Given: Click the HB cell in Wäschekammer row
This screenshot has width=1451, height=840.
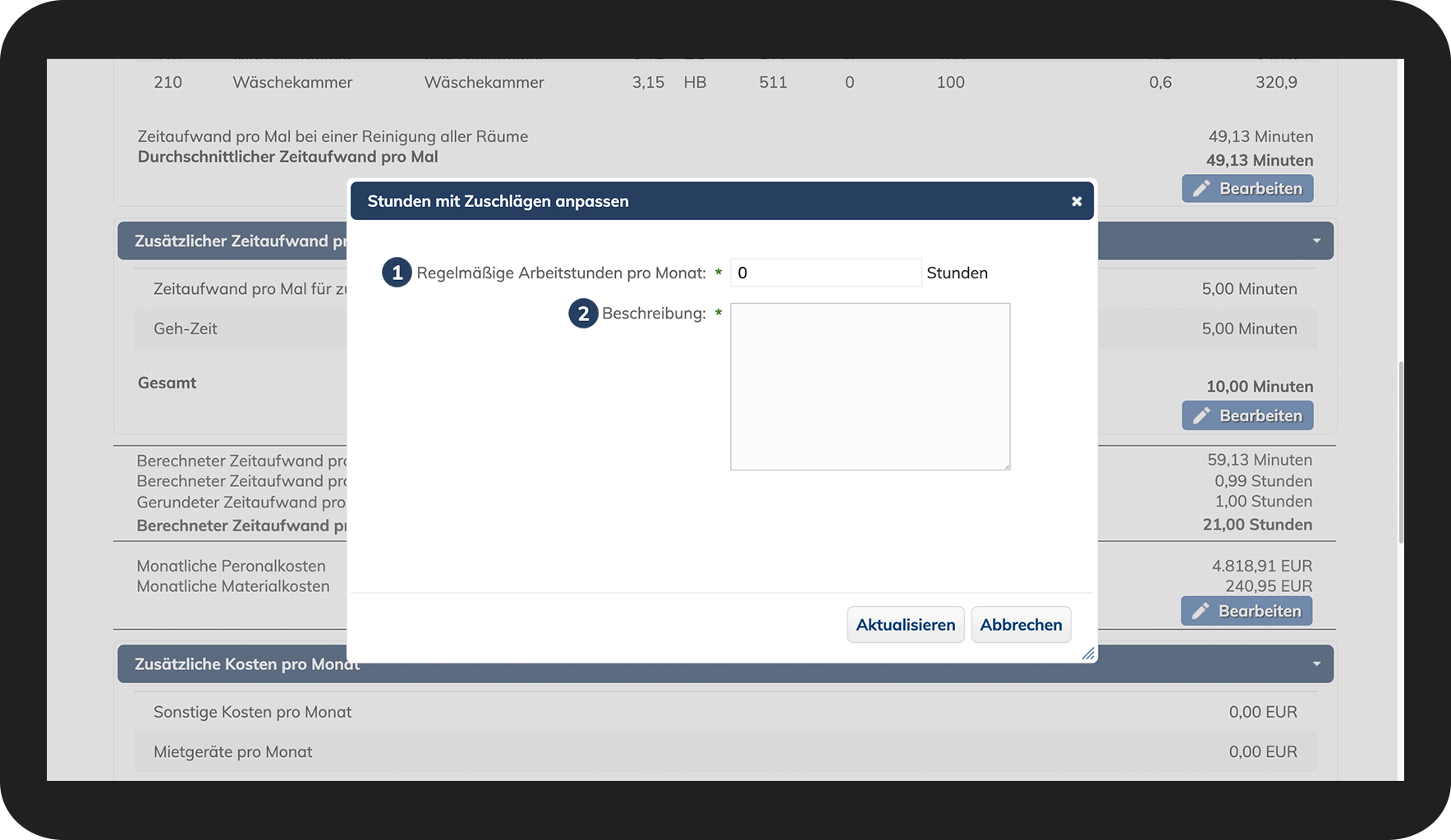Looking at the screenshot, I should tap(695, 82).
